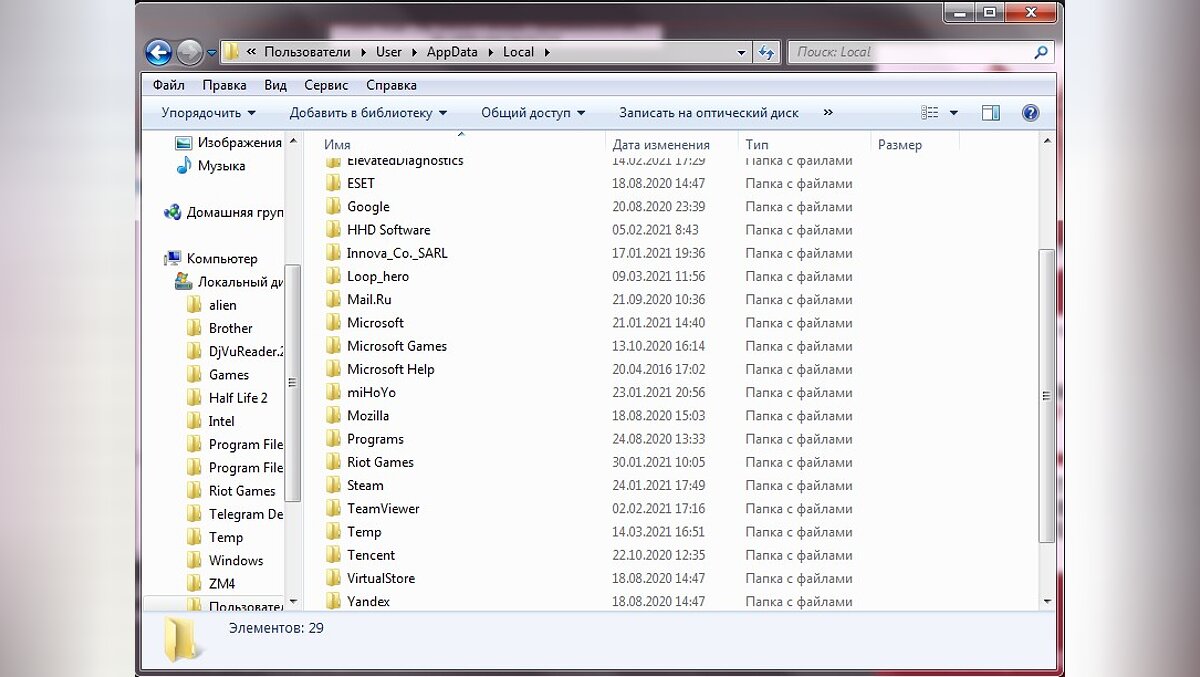This screenshot has width=1200, height=677.
Task: Click Записать на оптический диск
Action: pos(708,113)
